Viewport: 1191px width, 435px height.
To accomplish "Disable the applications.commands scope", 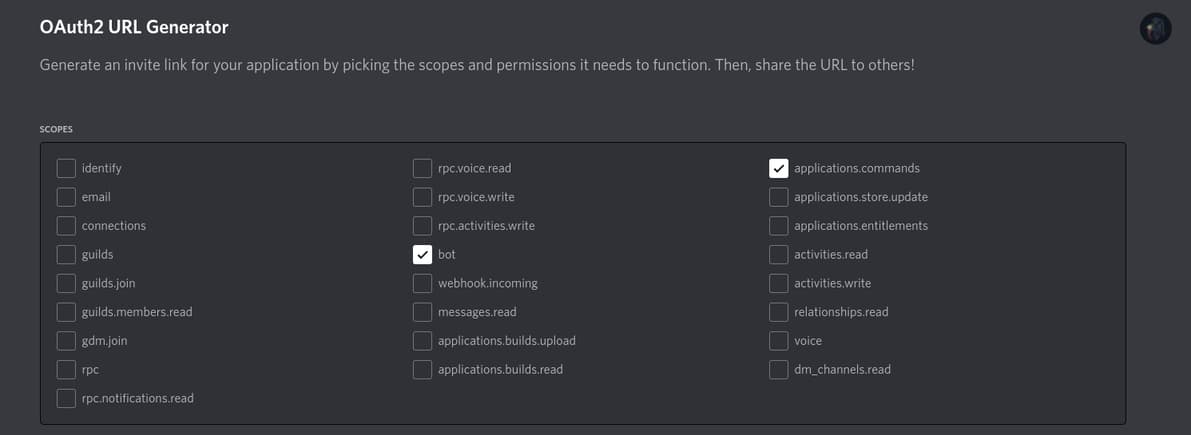I will [778, 168].
